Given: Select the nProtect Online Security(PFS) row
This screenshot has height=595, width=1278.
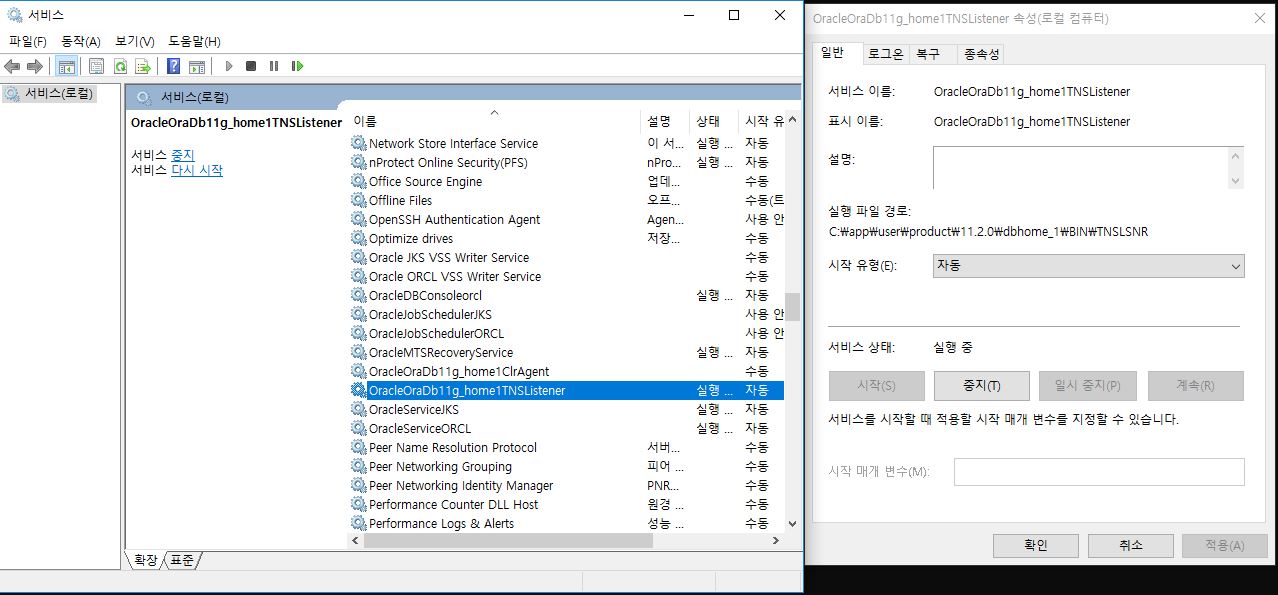Looking at the screenshot, I should tap(566, 162).
